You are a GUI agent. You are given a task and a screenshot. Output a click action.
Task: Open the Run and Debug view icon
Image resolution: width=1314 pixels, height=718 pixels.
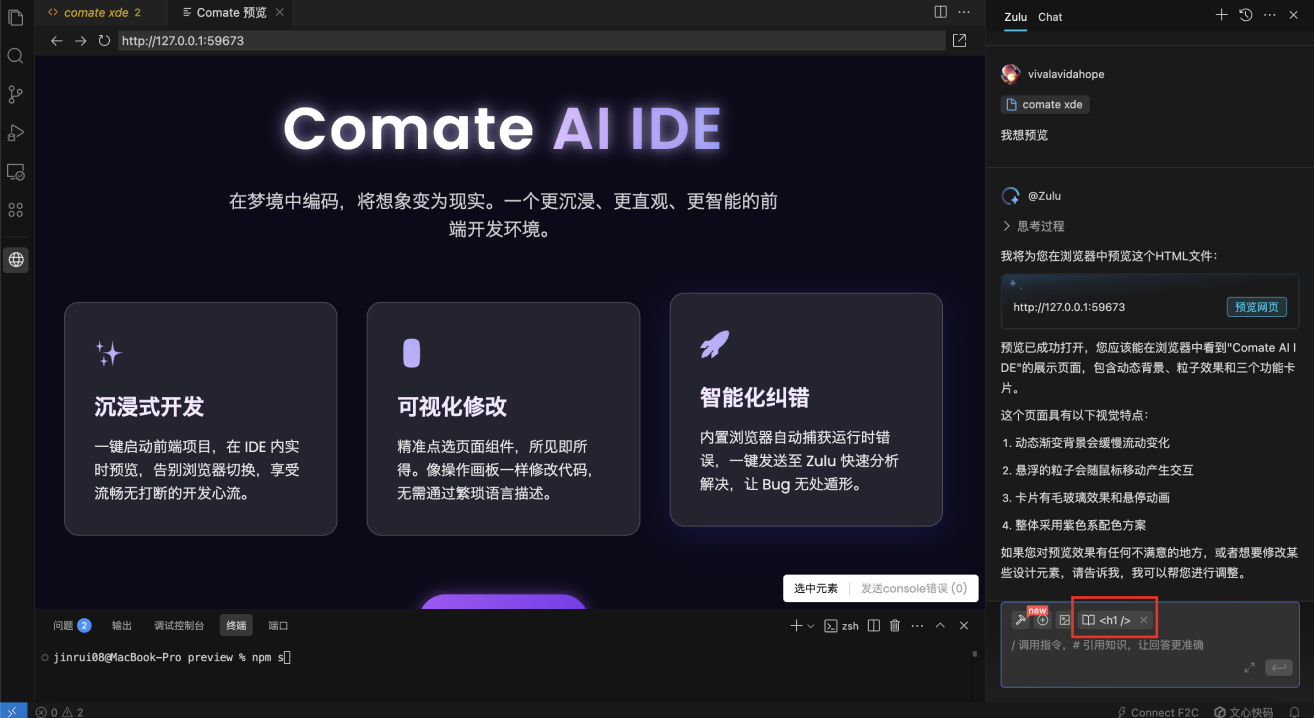15,133
